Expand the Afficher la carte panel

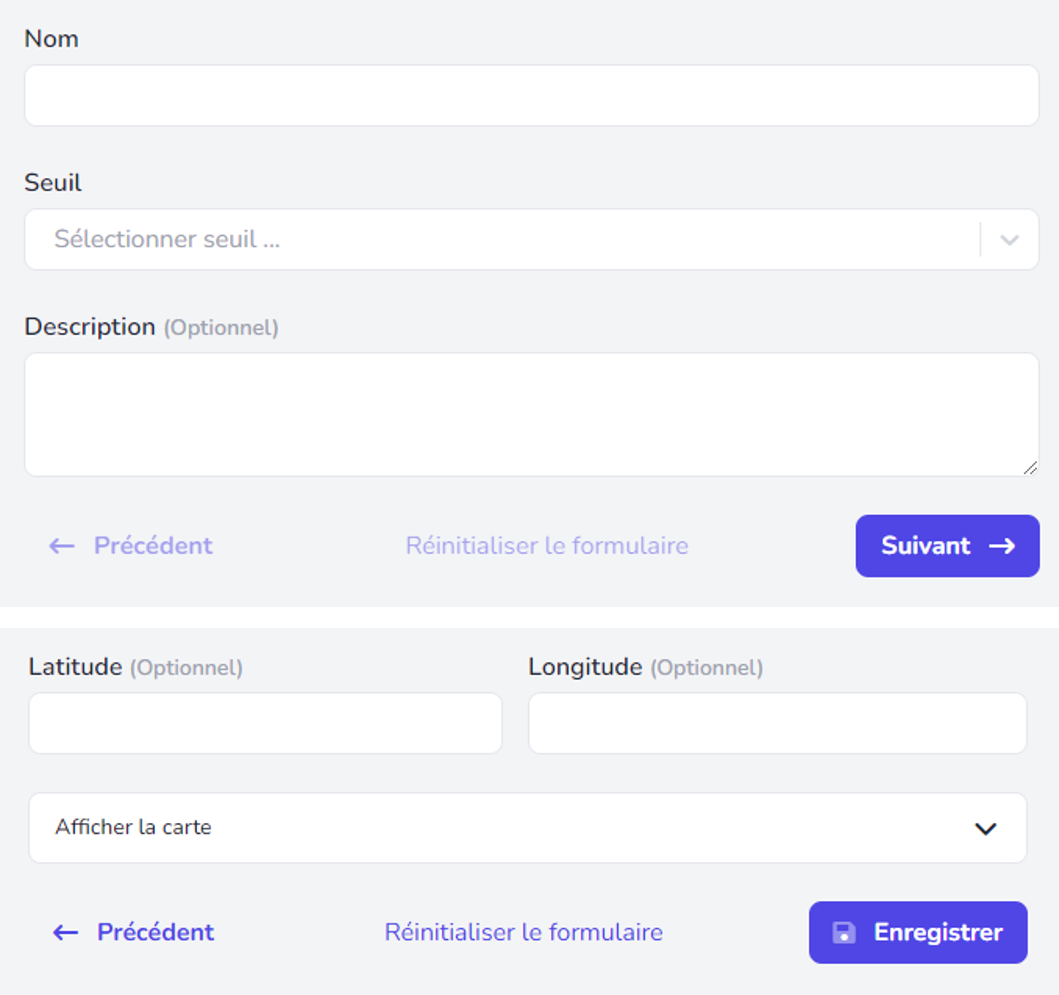click(x=527, y=827)
